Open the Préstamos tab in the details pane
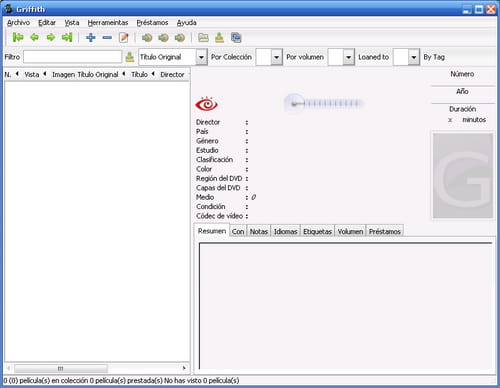Screen dimensions: 500x388 pyautogui.click(x=384, y=231)
